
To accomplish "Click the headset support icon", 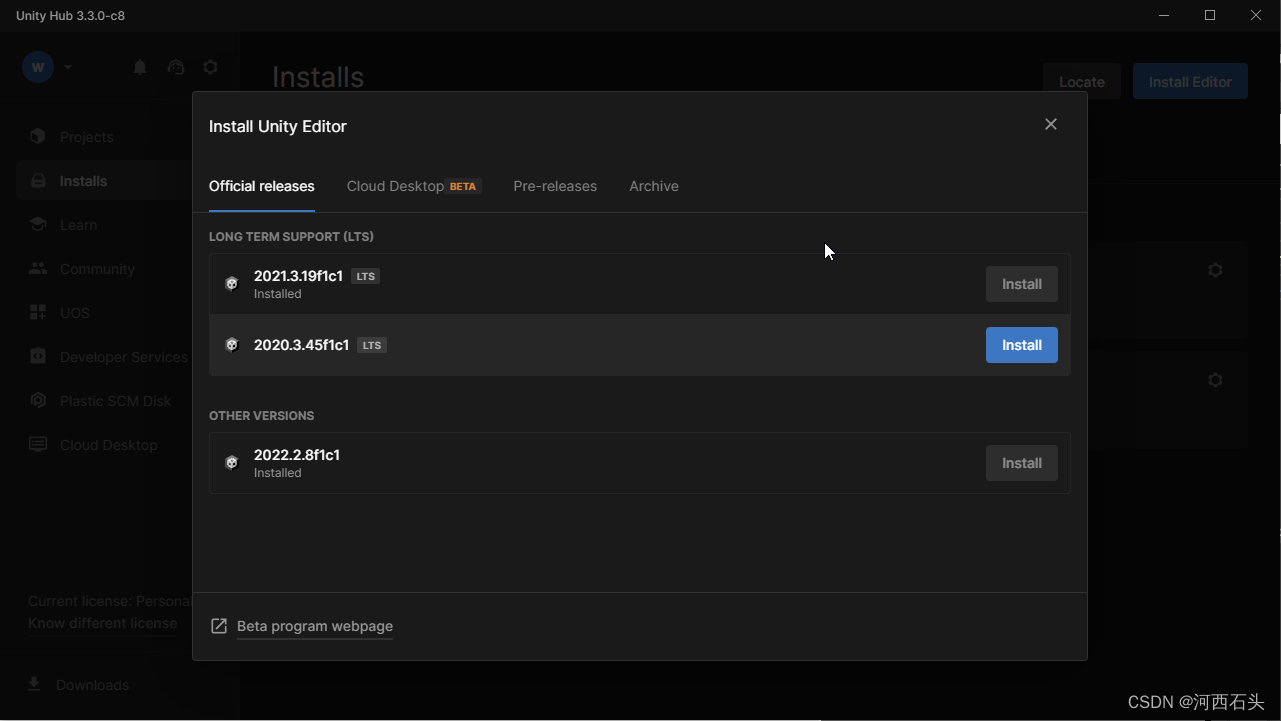I will pyautogui.click(x=176, y=67).
